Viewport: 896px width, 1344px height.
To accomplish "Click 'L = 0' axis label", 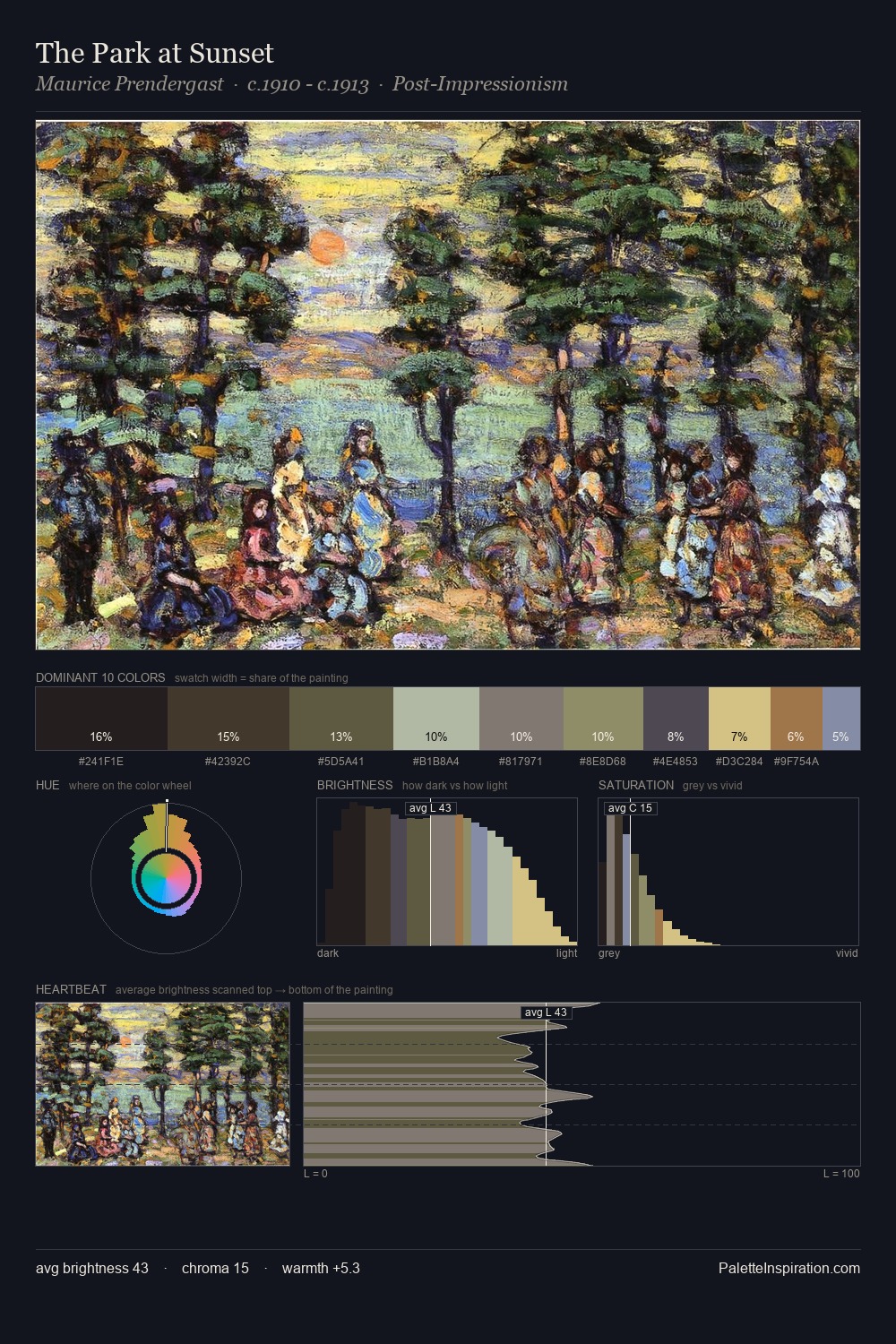I will (315, 1174).
